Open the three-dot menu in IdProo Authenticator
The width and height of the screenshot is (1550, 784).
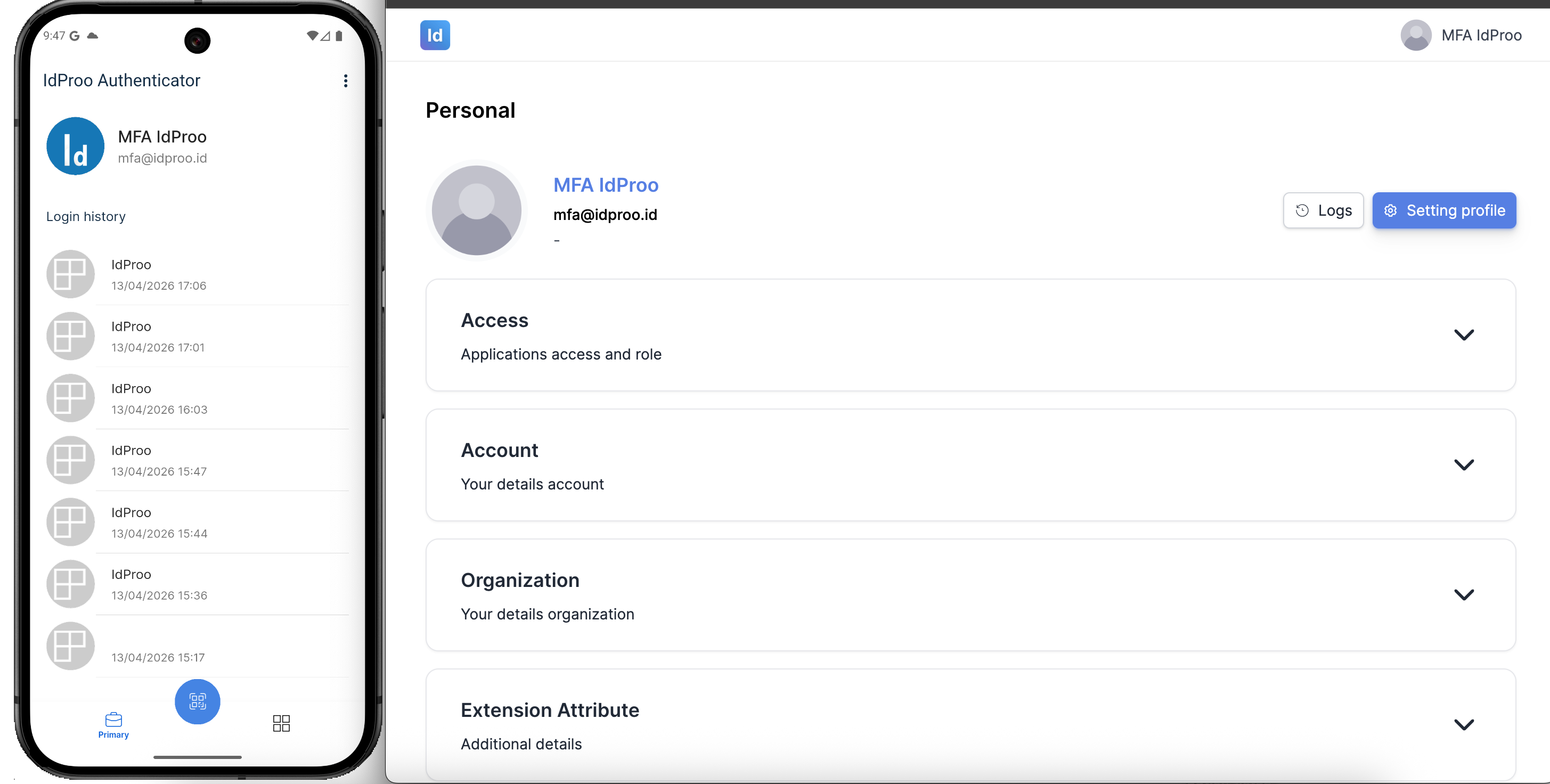tap(345, 80)
